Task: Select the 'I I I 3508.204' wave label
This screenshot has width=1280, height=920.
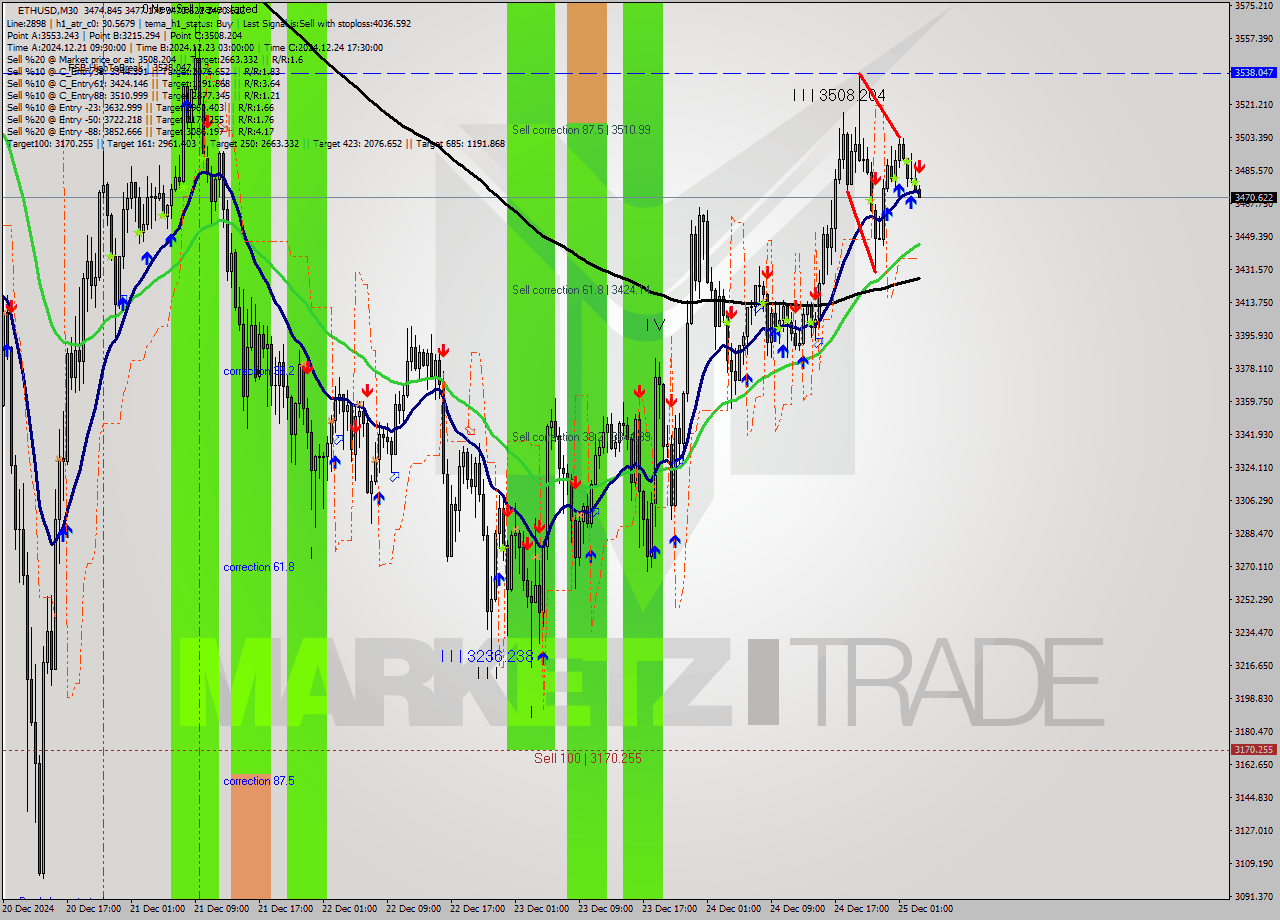Action: 839,95
